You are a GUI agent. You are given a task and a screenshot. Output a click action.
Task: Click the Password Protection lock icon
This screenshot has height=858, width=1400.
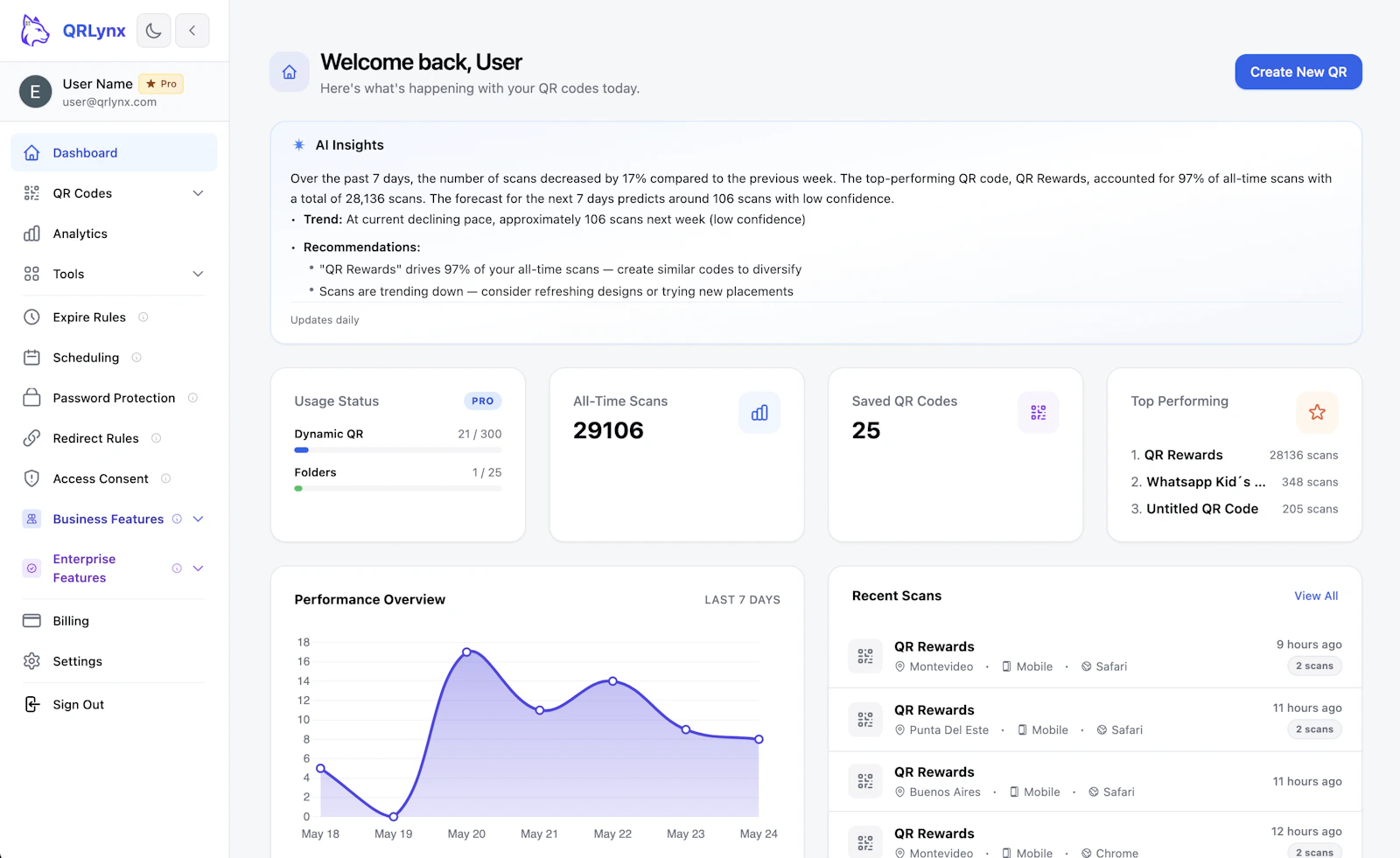(31, 398)
